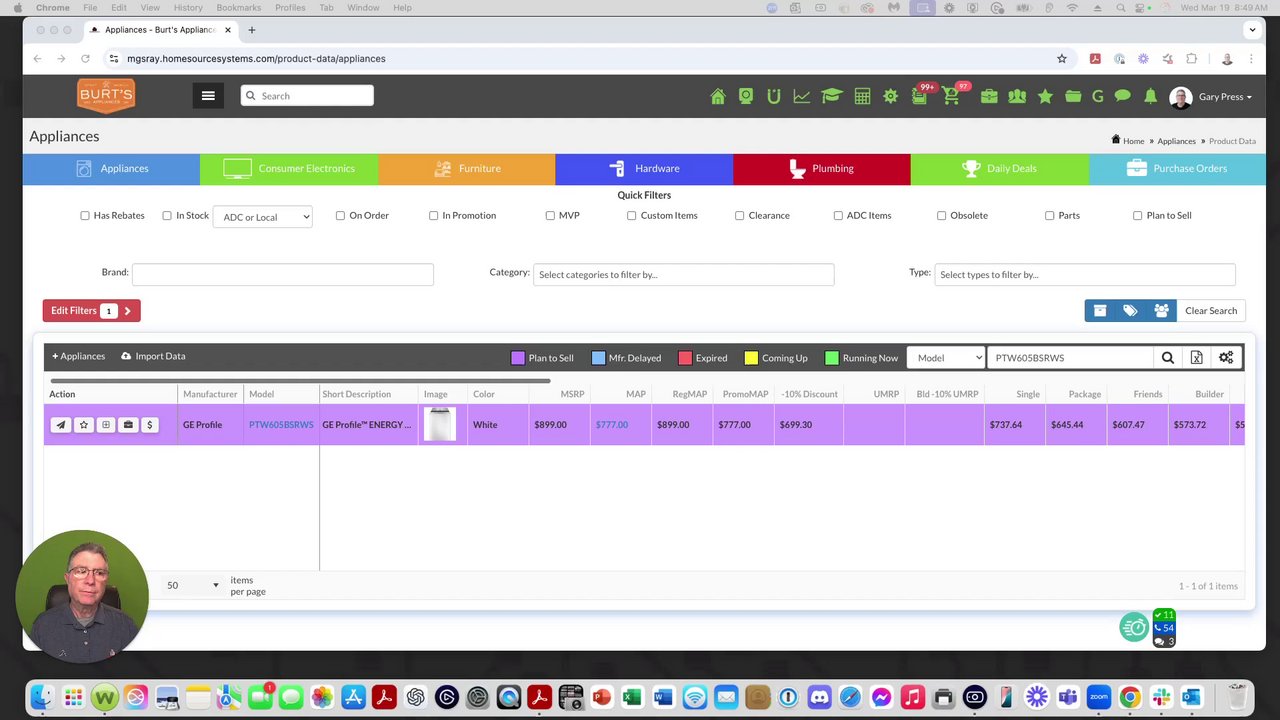Click the yellow Coming Up legend swatch
Screen dimensions: 1280x720
[751, 358]
